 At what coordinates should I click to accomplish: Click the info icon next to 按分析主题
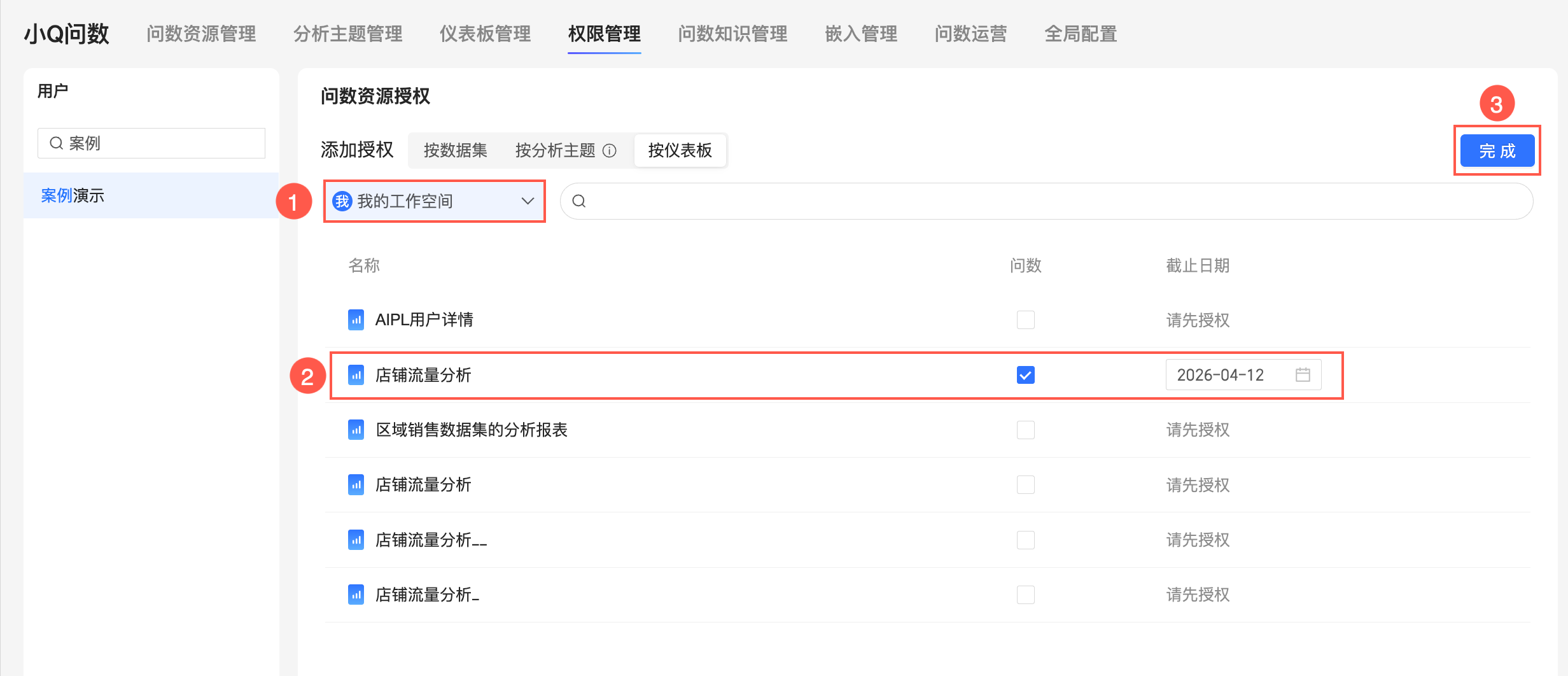pyautogui.click(x=610, y=151)
